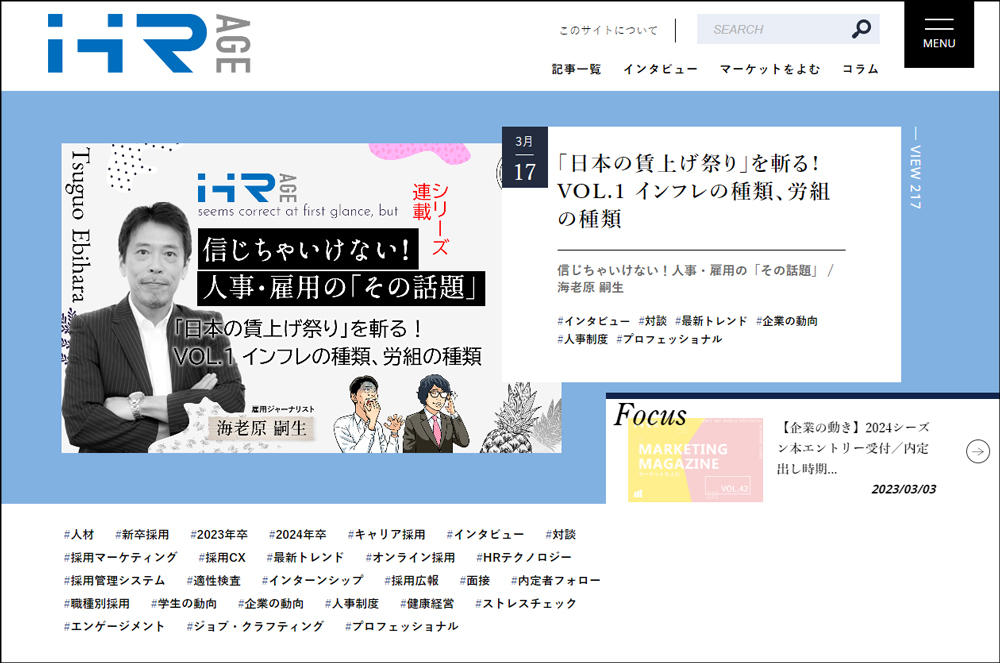Image resolution: width=1000 pixels, height=663 pixels.
Task: Open Marketing Magazine VOL.42 thumbnail
Action: tap(695, 460)
